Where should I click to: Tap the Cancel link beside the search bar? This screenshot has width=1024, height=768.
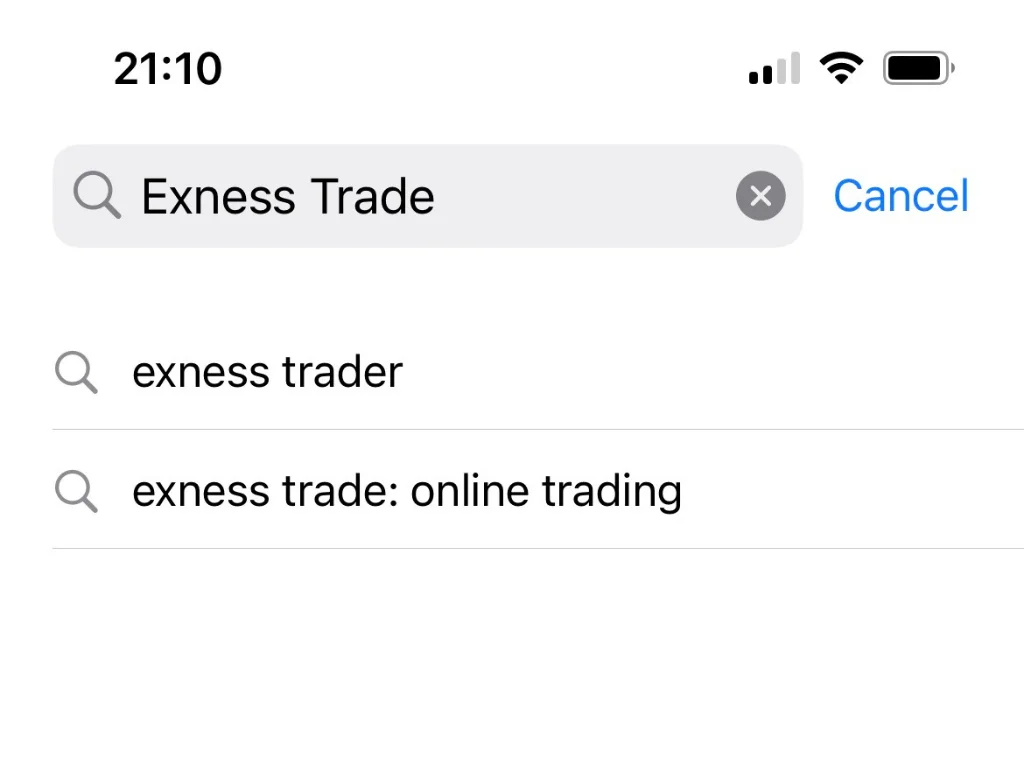tap(900, 196)
